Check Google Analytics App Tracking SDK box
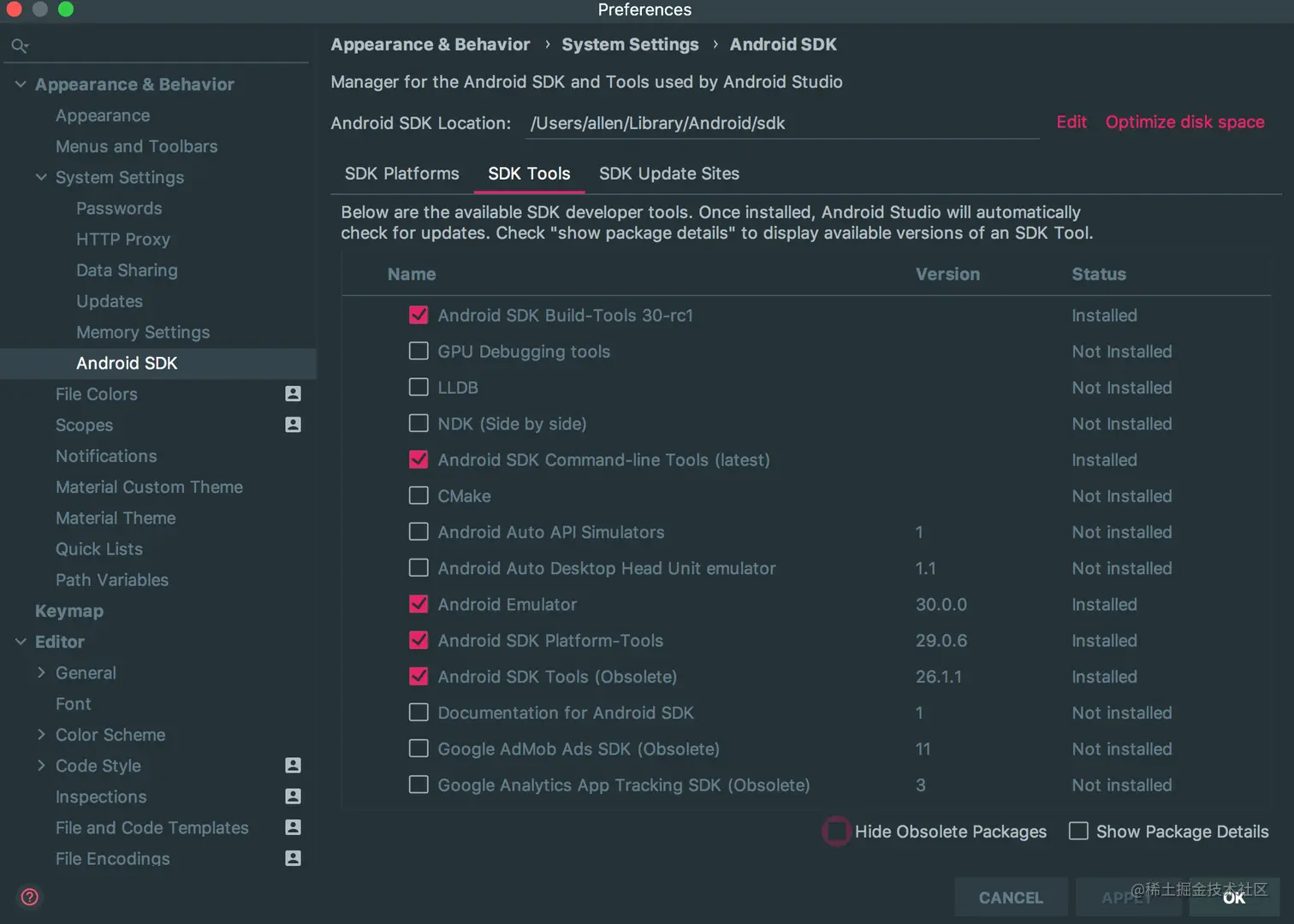The image size is (1294, 924). pos(418,785)
